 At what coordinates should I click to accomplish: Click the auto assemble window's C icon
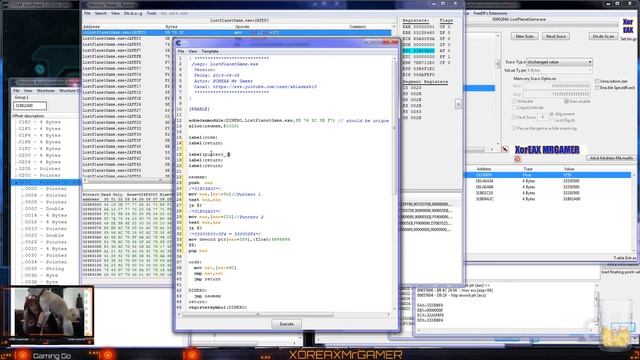(178, 43)
